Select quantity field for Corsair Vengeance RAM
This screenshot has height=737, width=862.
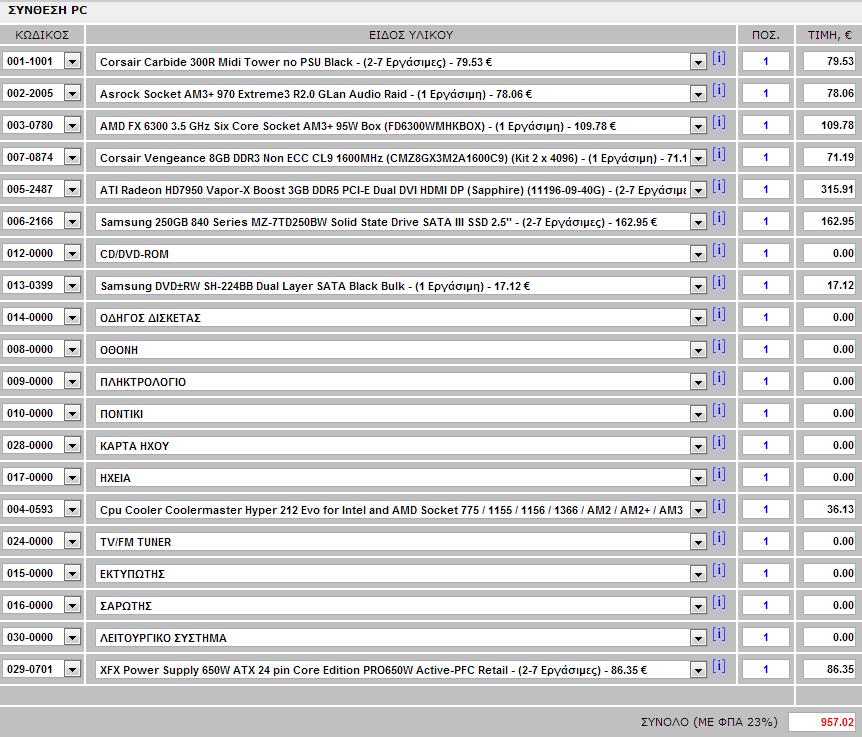(766, 158)
